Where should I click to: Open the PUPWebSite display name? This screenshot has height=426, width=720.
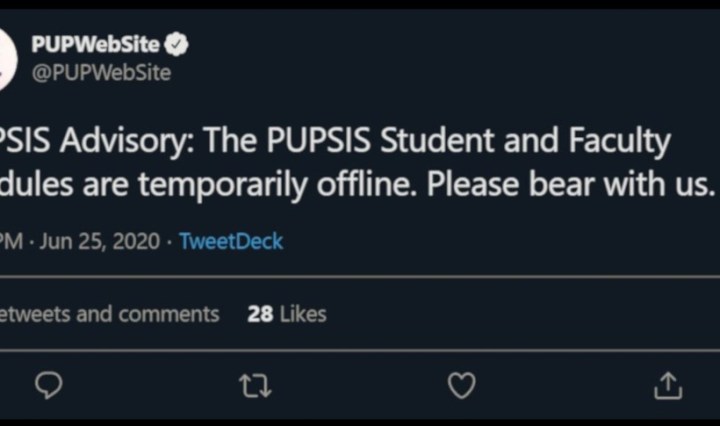[x=97, y=45]
